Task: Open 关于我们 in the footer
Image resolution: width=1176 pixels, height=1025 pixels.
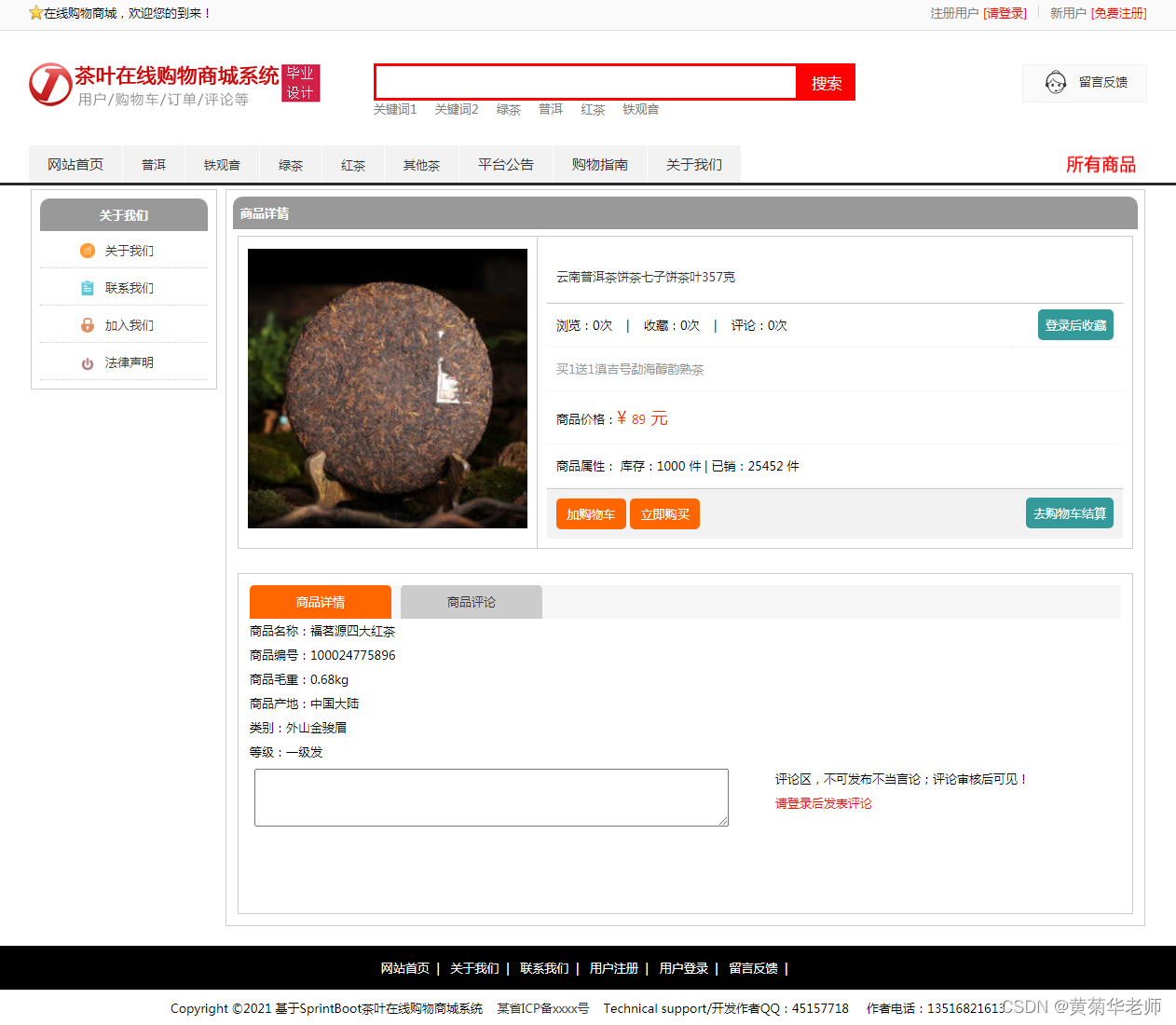Action: pyautogui.click(x=474, y=968)
